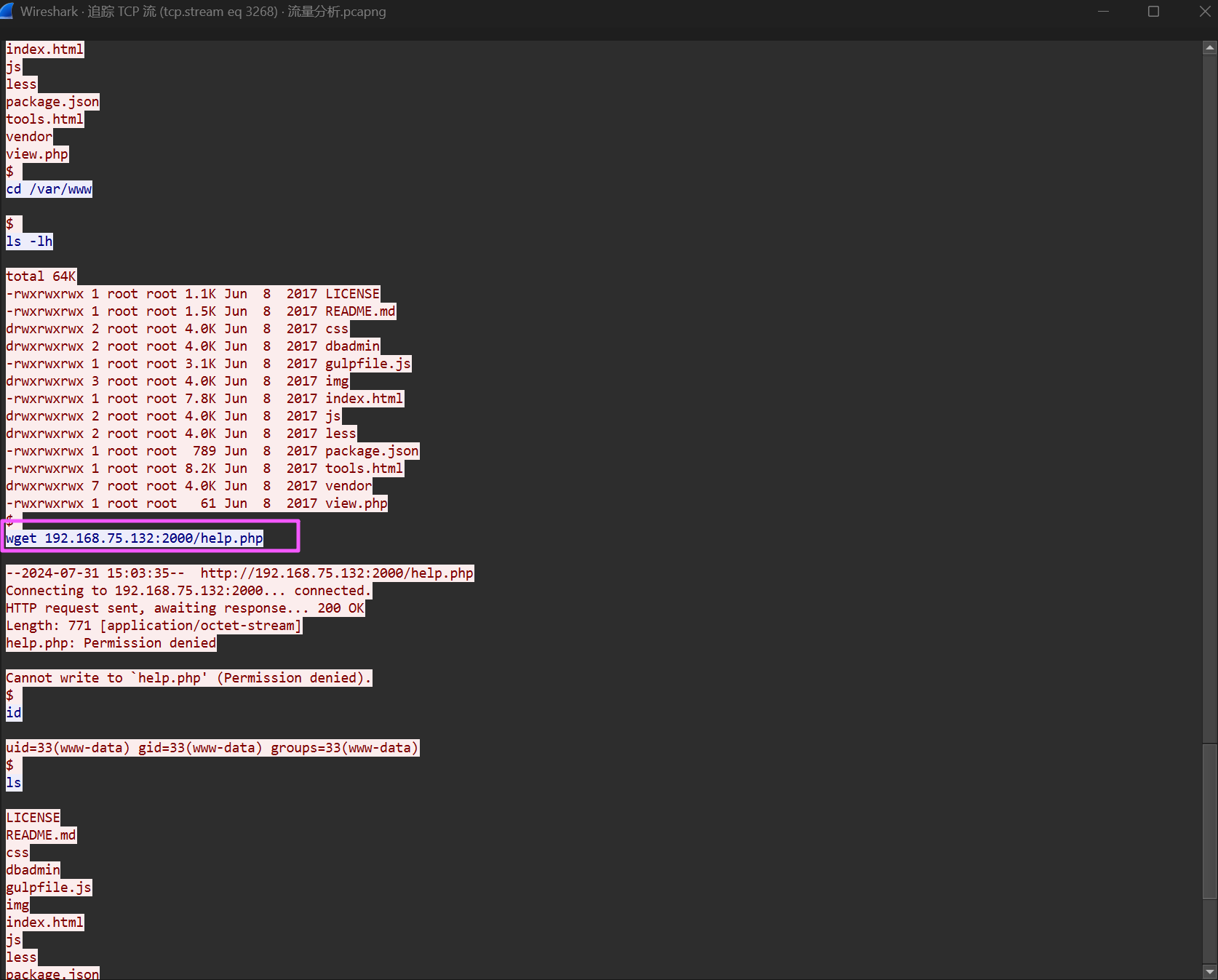Click 'view.php' in the first file list
Image resolution: width=1218 pixels, height=980 pixels.
37,154
